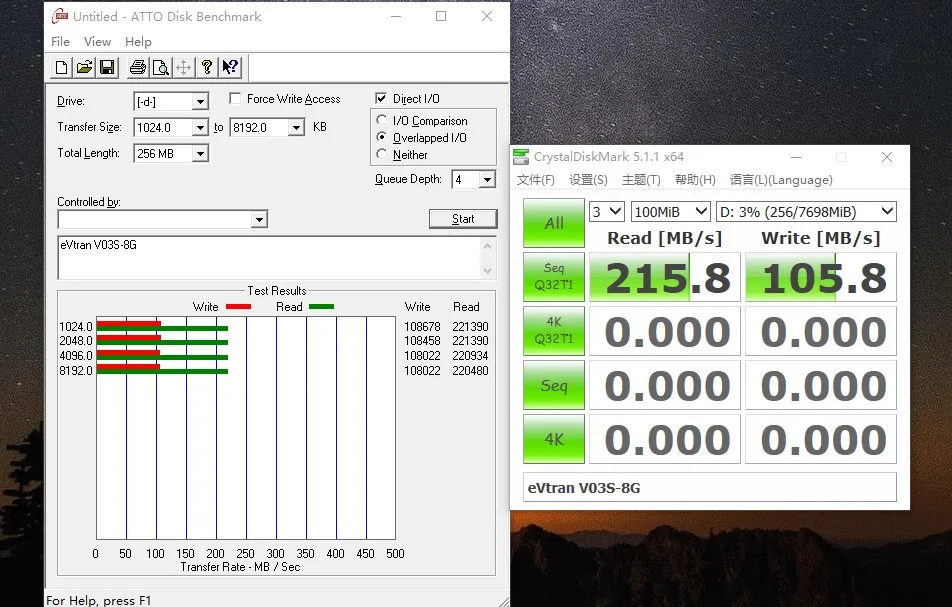
Task: Click the 1024.0 row write value 108678
Action: pos(422,327)
